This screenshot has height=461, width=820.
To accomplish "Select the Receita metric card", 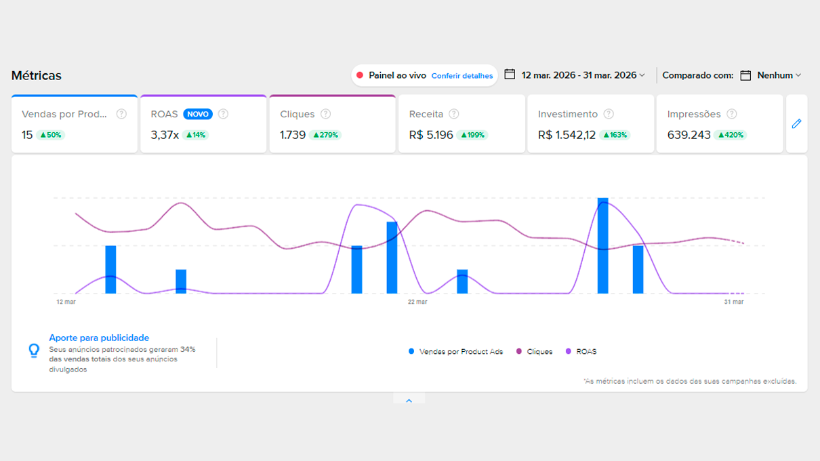I will [x=462, y=124].
